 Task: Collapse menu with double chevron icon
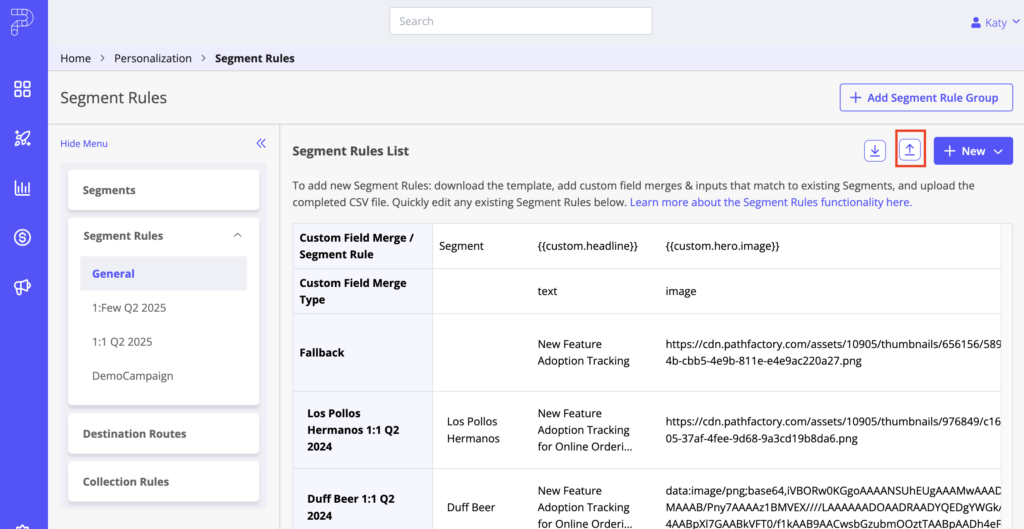[x=261, y=144]
